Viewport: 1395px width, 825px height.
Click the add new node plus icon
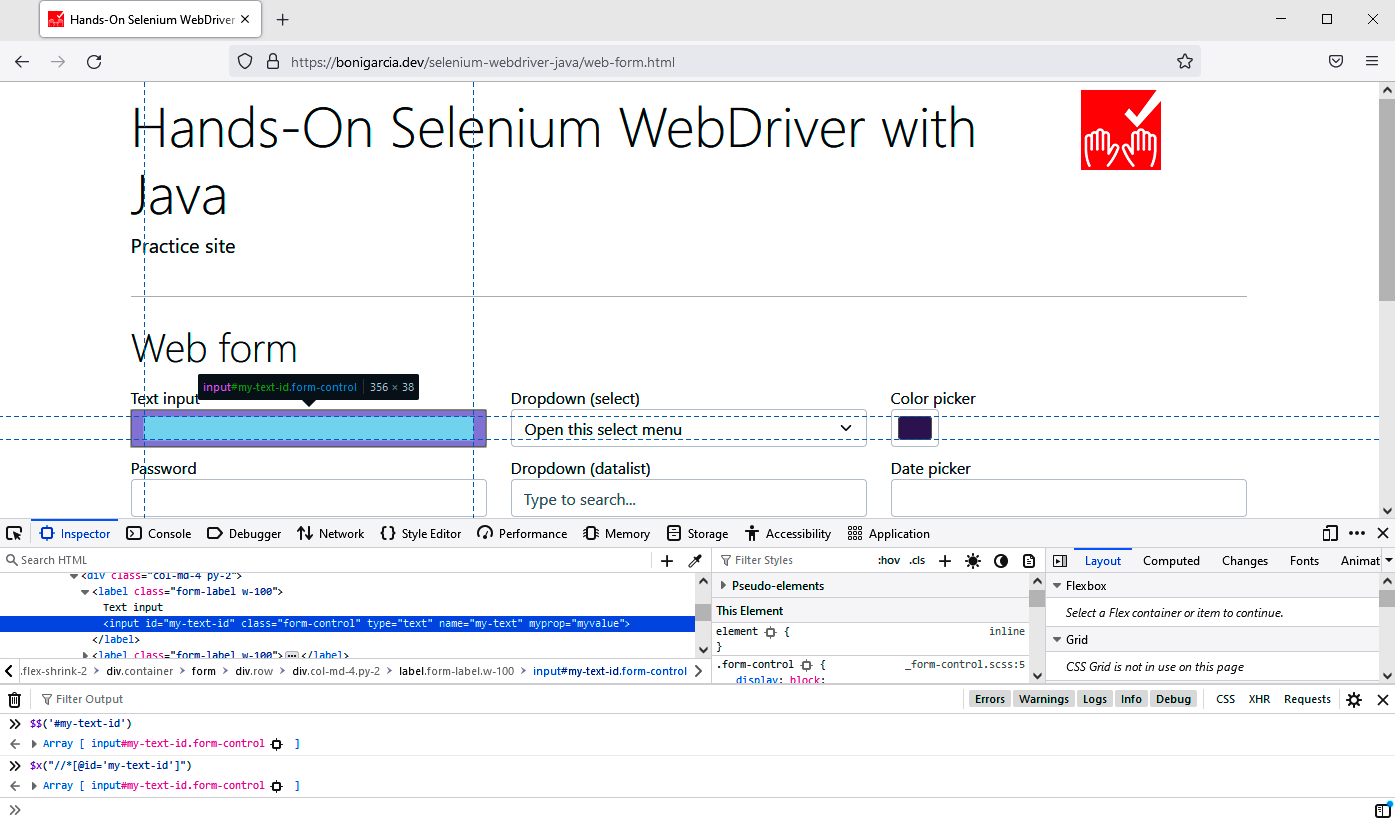(x=667, y=561)
